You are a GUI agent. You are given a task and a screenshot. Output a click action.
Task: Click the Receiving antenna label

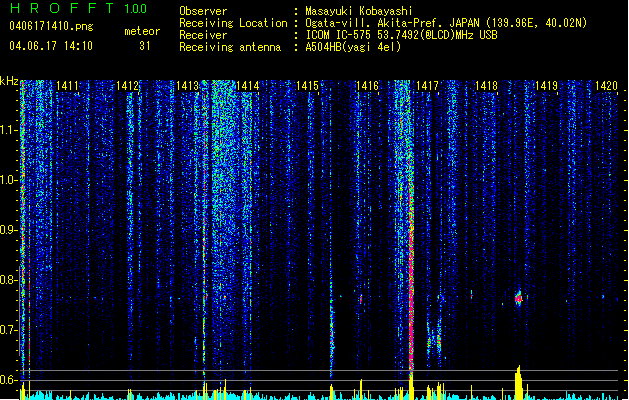(x=230, y=47)
